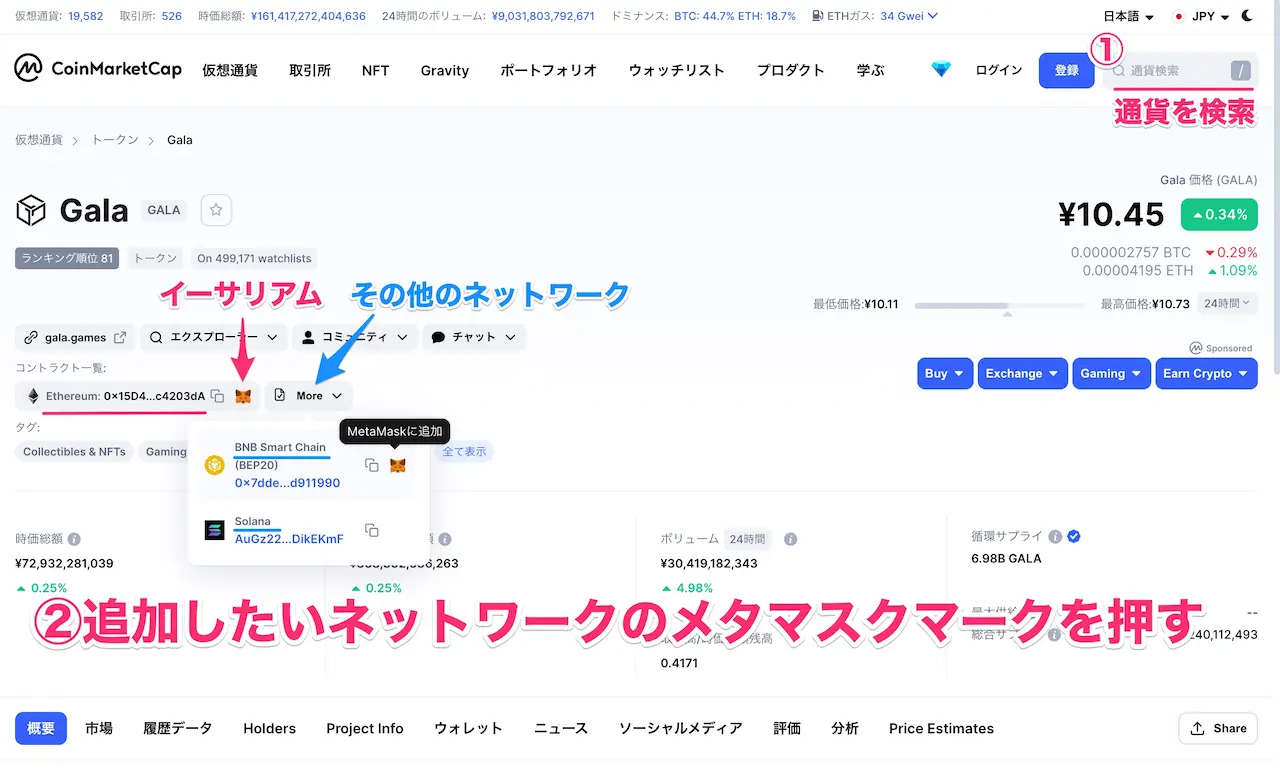Switch to the 分析 tab

(845, 728)
